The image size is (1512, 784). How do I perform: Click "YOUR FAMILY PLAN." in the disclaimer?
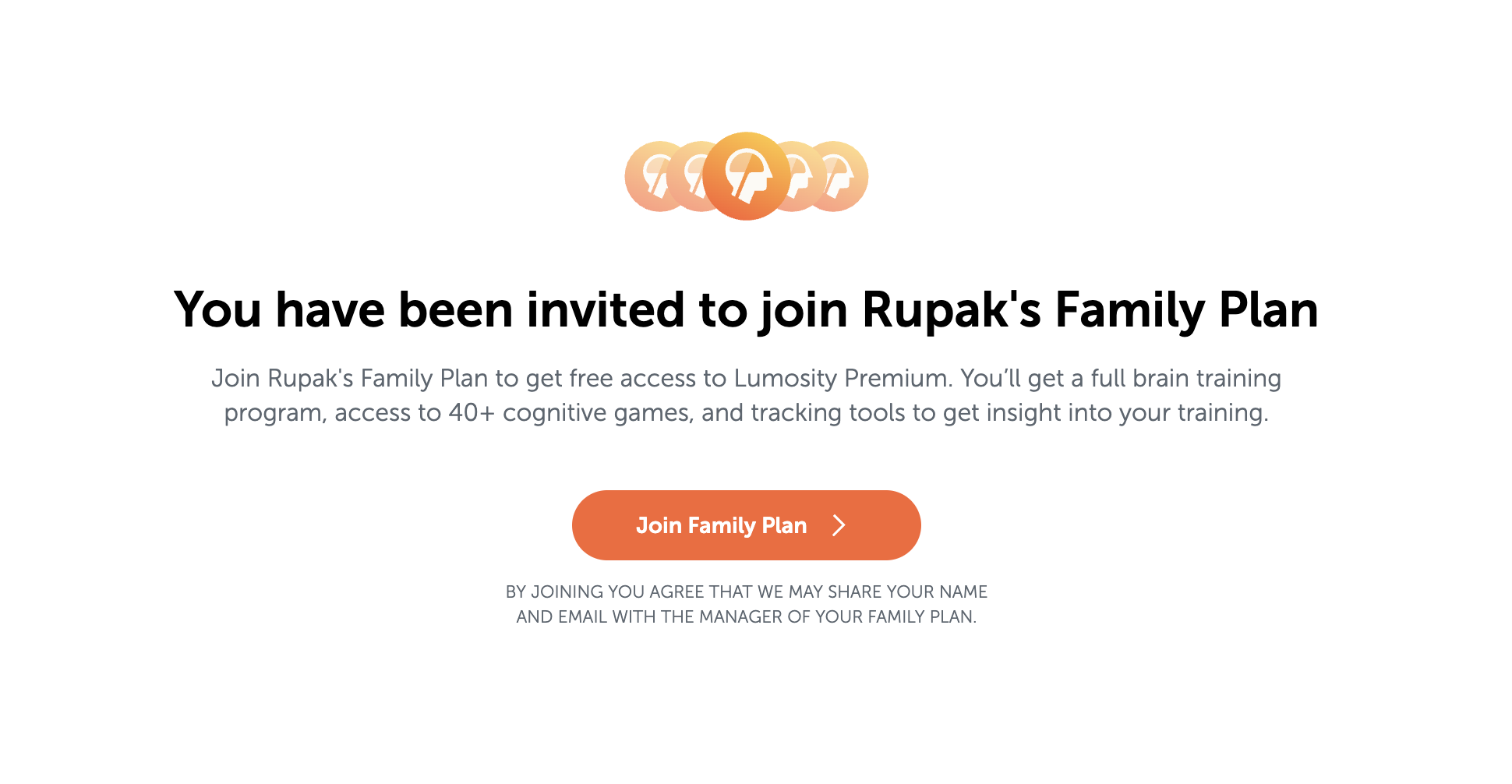[896, 617]
